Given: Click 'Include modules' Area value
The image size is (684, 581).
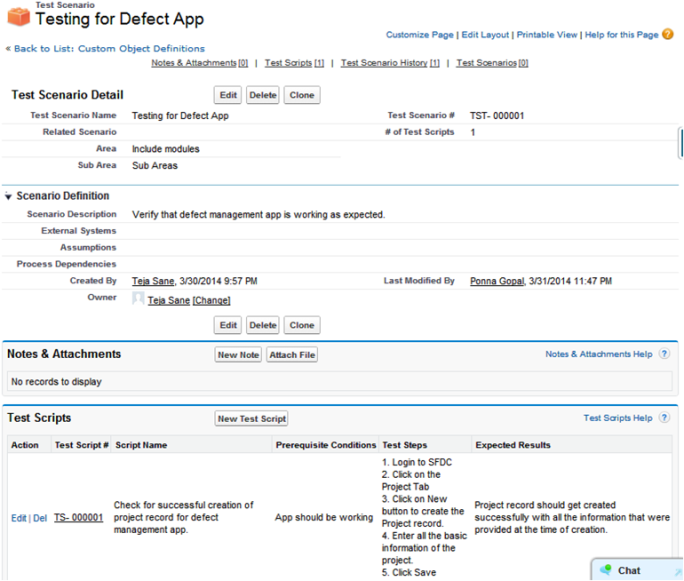Looking at the screenshot, I should click(166, 149).
